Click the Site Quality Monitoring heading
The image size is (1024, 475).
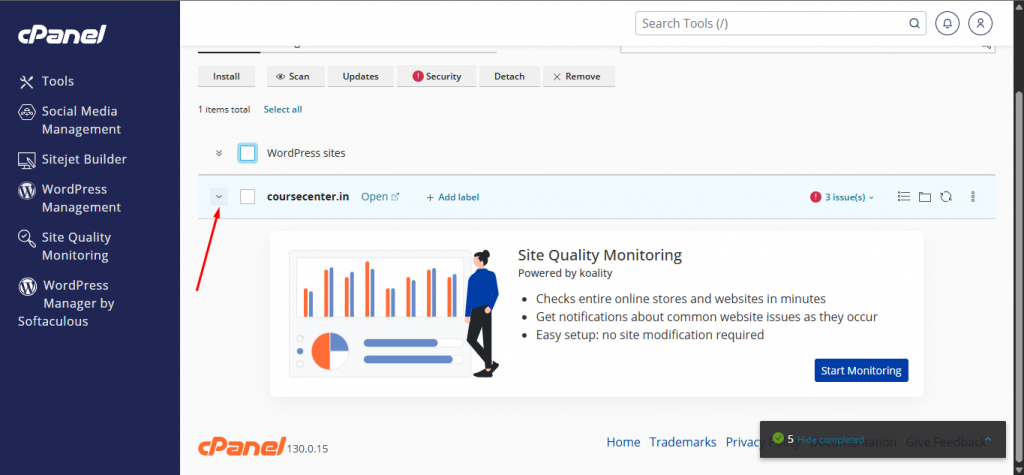(600, 255)
